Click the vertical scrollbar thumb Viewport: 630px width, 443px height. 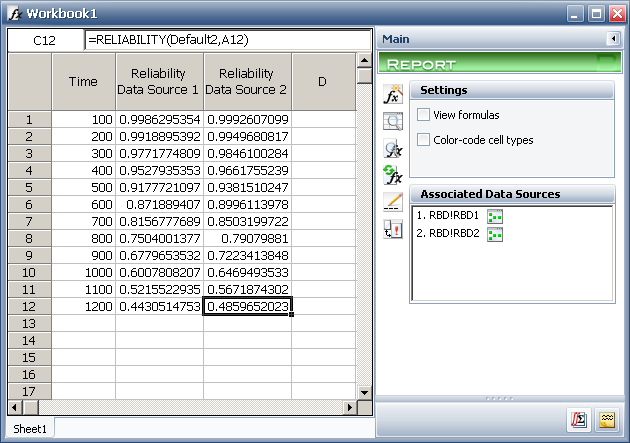(x=364, y=76)
